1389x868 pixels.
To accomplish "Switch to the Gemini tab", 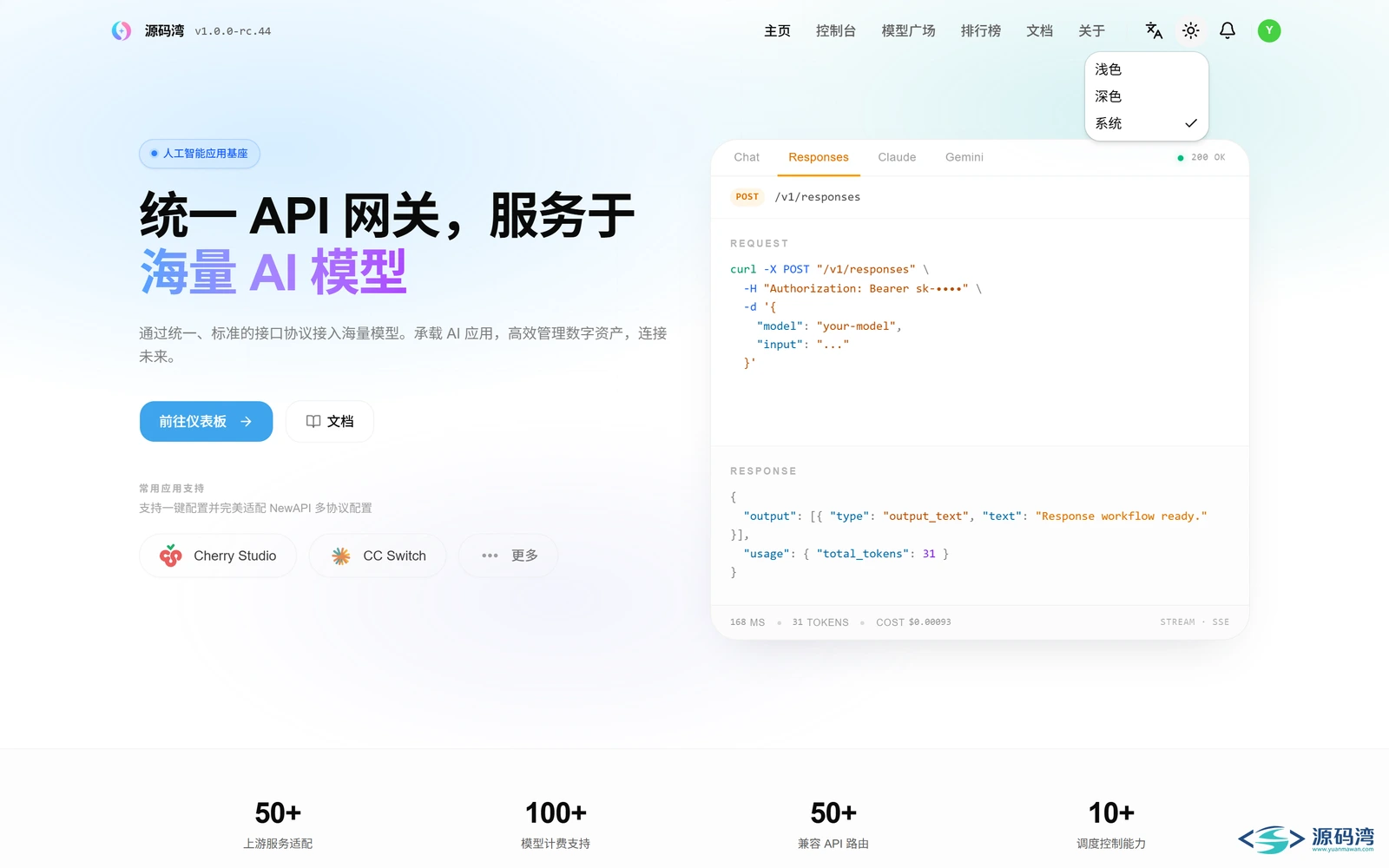I will pos(964,157).
